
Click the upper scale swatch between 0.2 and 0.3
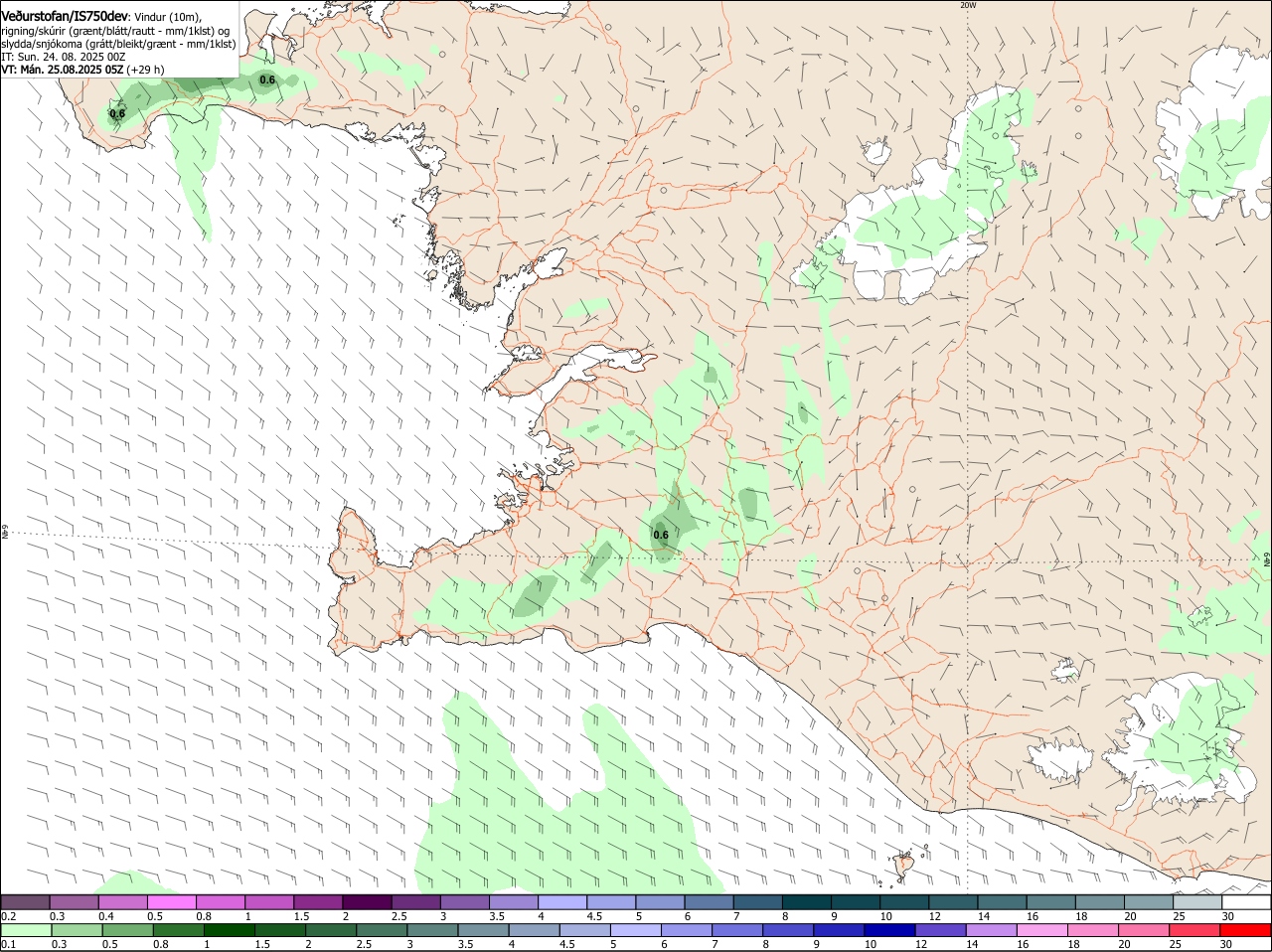pyautogui.click(x=25, y=902)
